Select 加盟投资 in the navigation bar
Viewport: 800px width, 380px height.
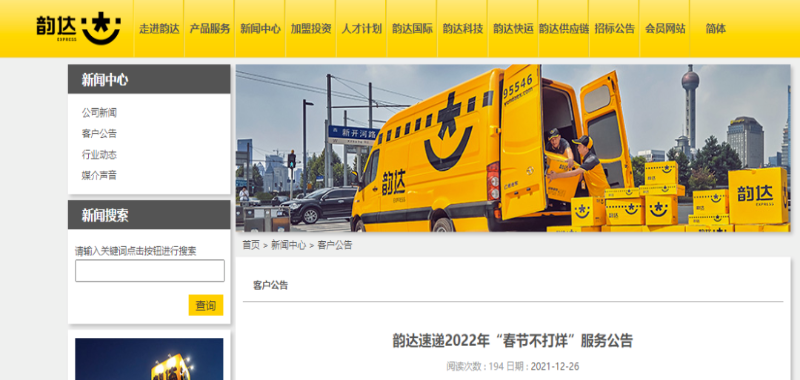pyautogui.click(x=311, y=29)
